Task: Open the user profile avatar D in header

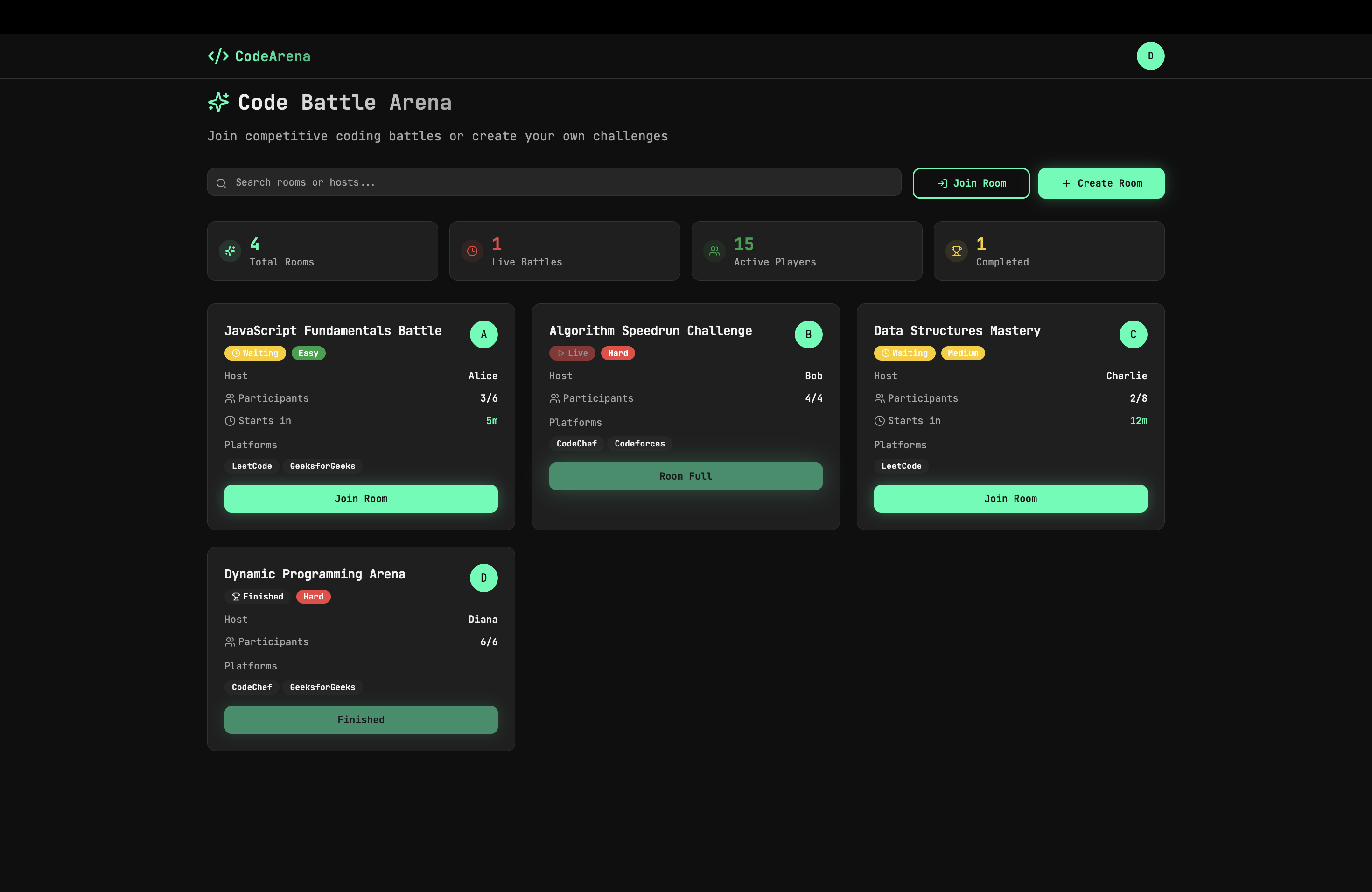Action: [x=1150, y=56]
